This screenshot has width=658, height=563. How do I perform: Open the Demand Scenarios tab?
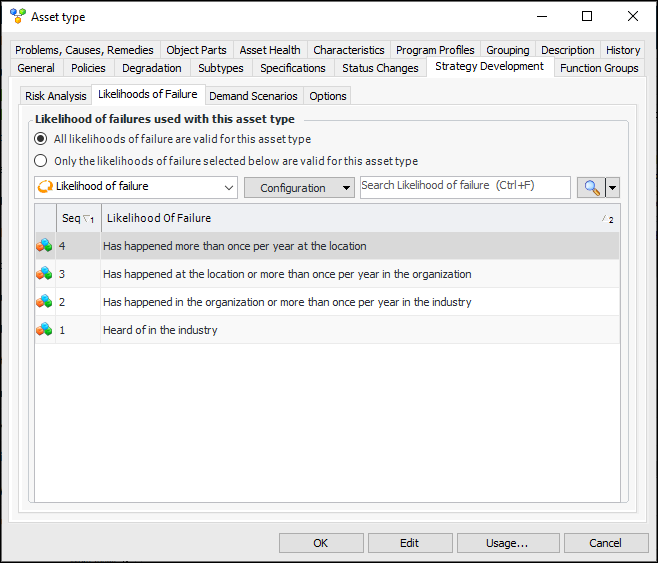coord(253,96)
